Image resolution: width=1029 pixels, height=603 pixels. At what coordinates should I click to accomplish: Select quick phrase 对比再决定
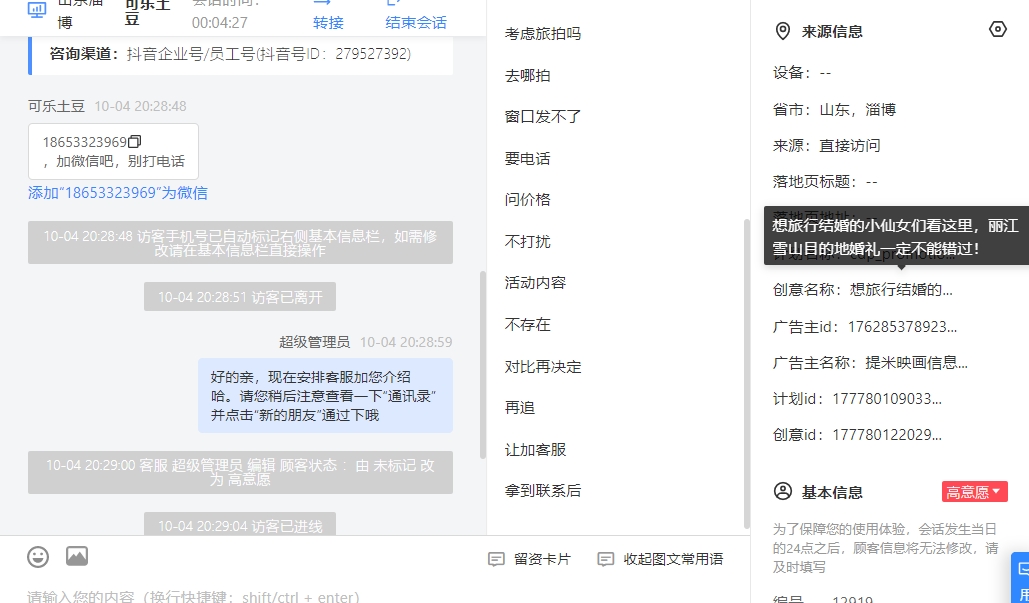pos(543,366)
